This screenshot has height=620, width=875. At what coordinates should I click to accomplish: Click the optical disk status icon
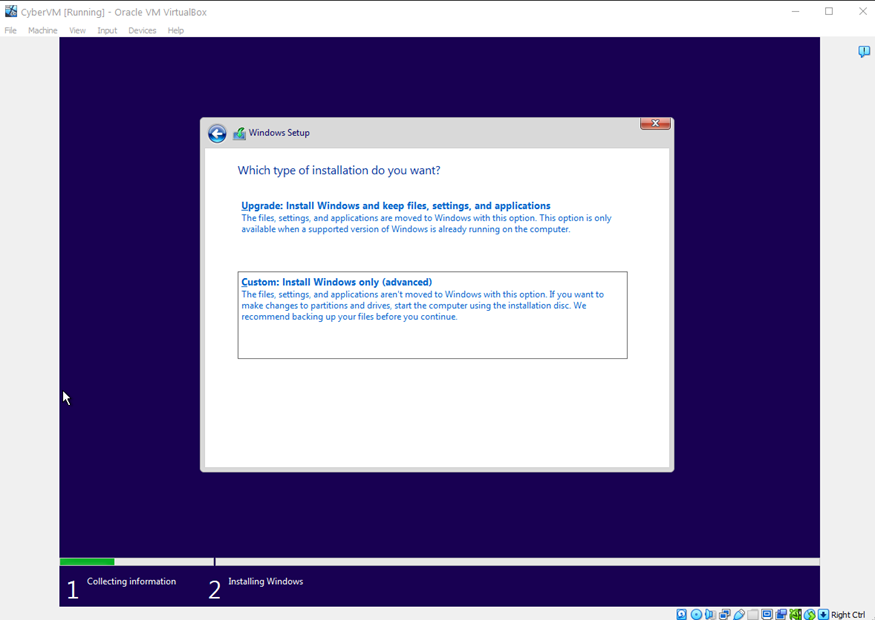pyautogui.click(x=696, y=614)
